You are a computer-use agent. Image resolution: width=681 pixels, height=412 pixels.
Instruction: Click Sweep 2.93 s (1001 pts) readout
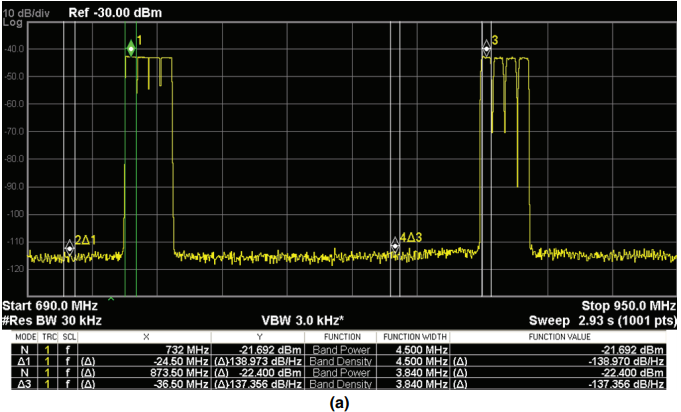pyautogui.click(x=603, y=321)
